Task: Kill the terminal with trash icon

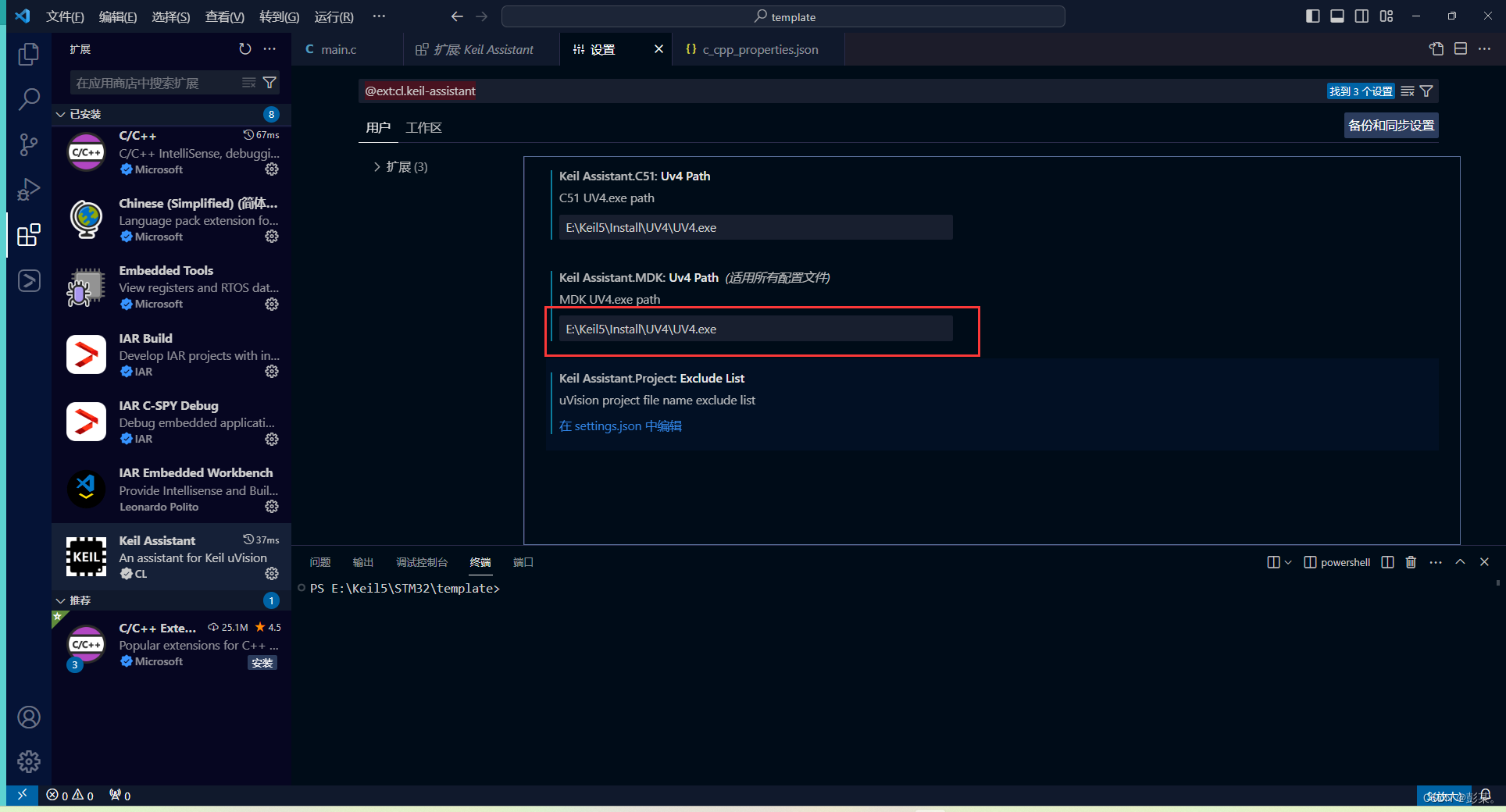Action: (x=1411, y=562)
